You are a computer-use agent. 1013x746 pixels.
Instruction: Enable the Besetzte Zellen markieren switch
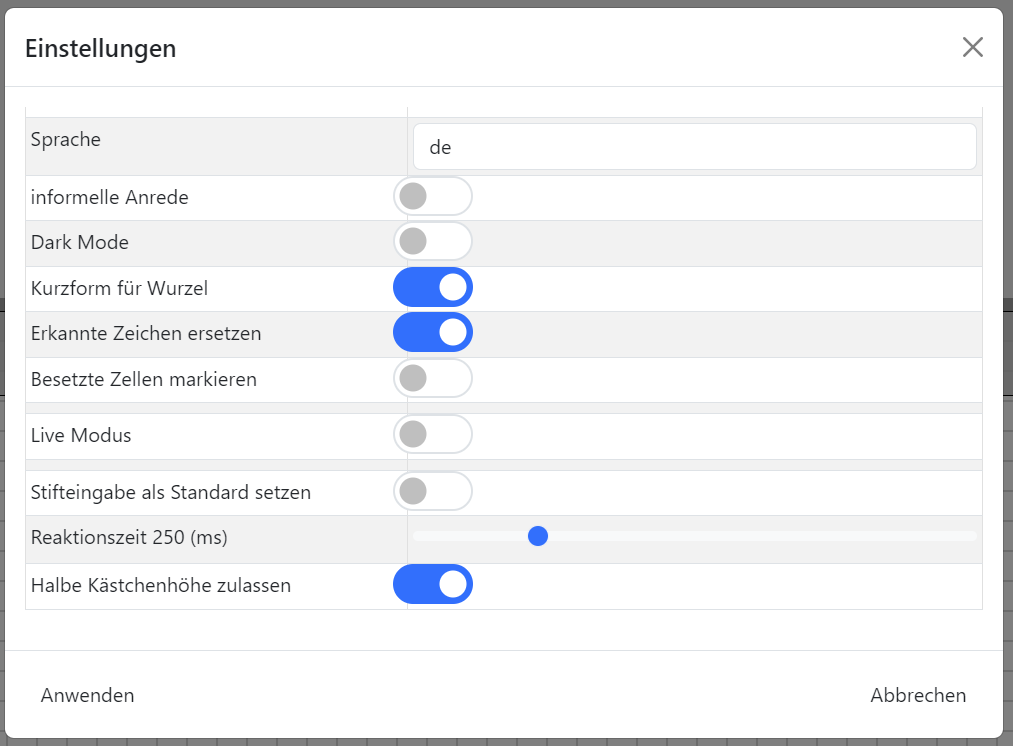click(432, 379)
